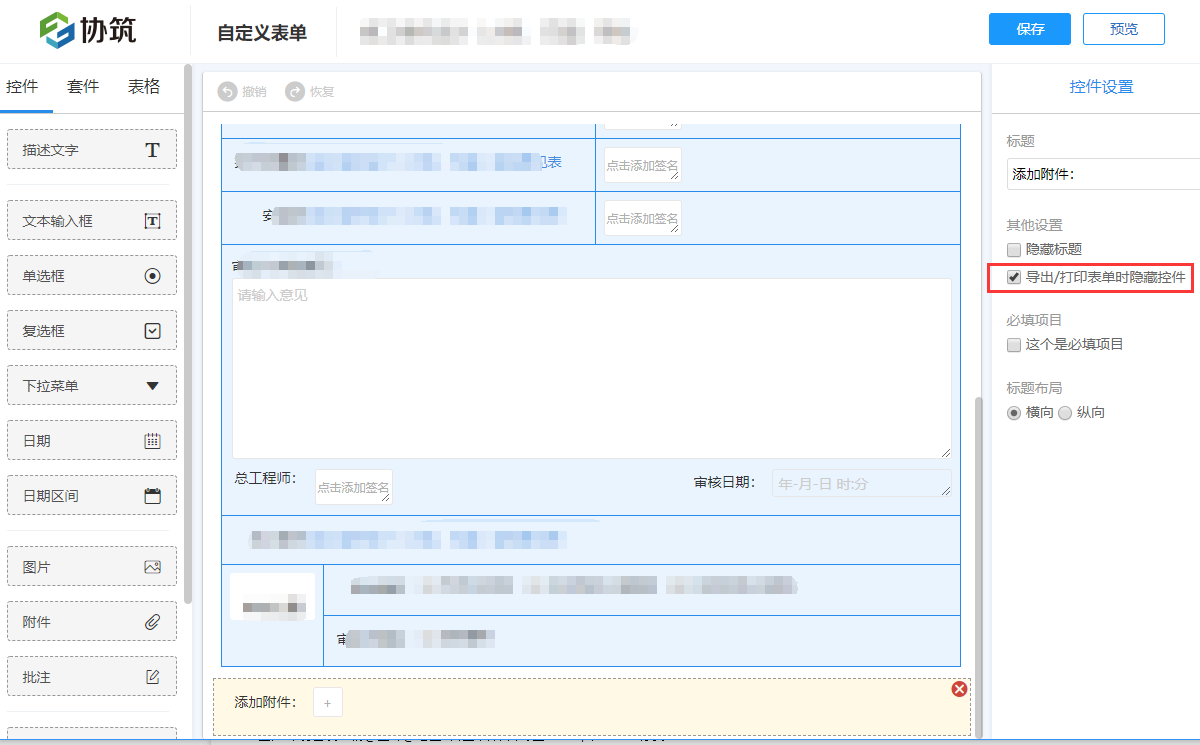Switch to the 表格 tab
The width and height of the screenshot is (1200, 745).
(x=143, y=87)
